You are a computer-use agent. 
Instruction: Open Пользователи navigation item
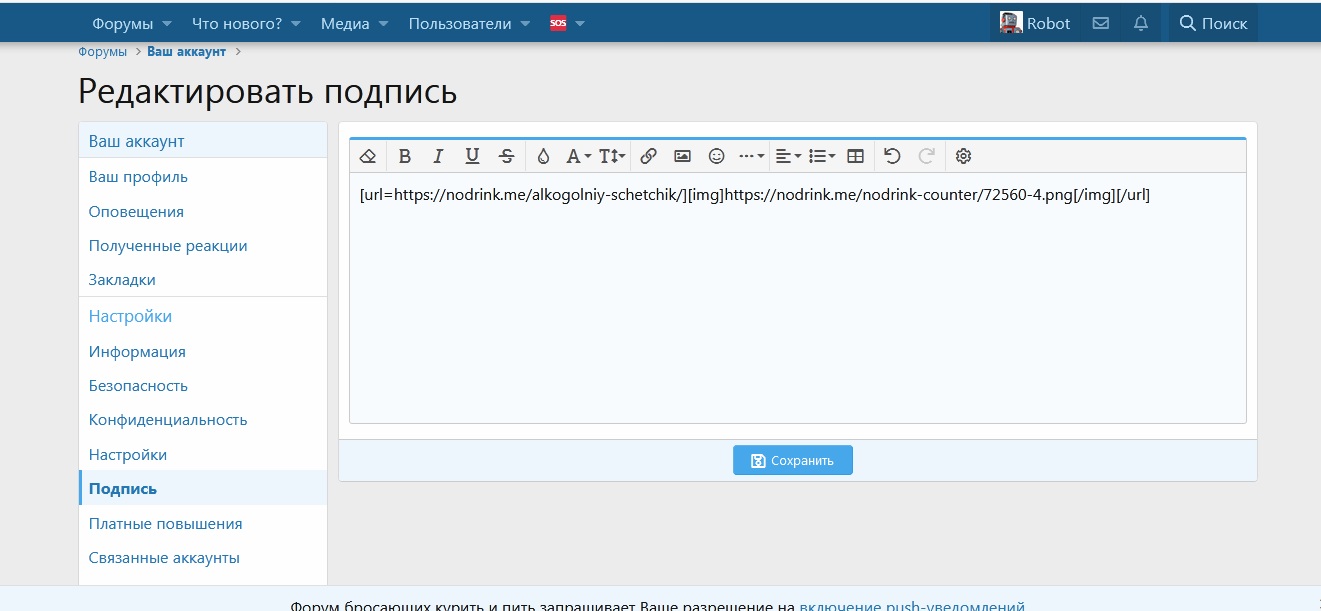460,23
